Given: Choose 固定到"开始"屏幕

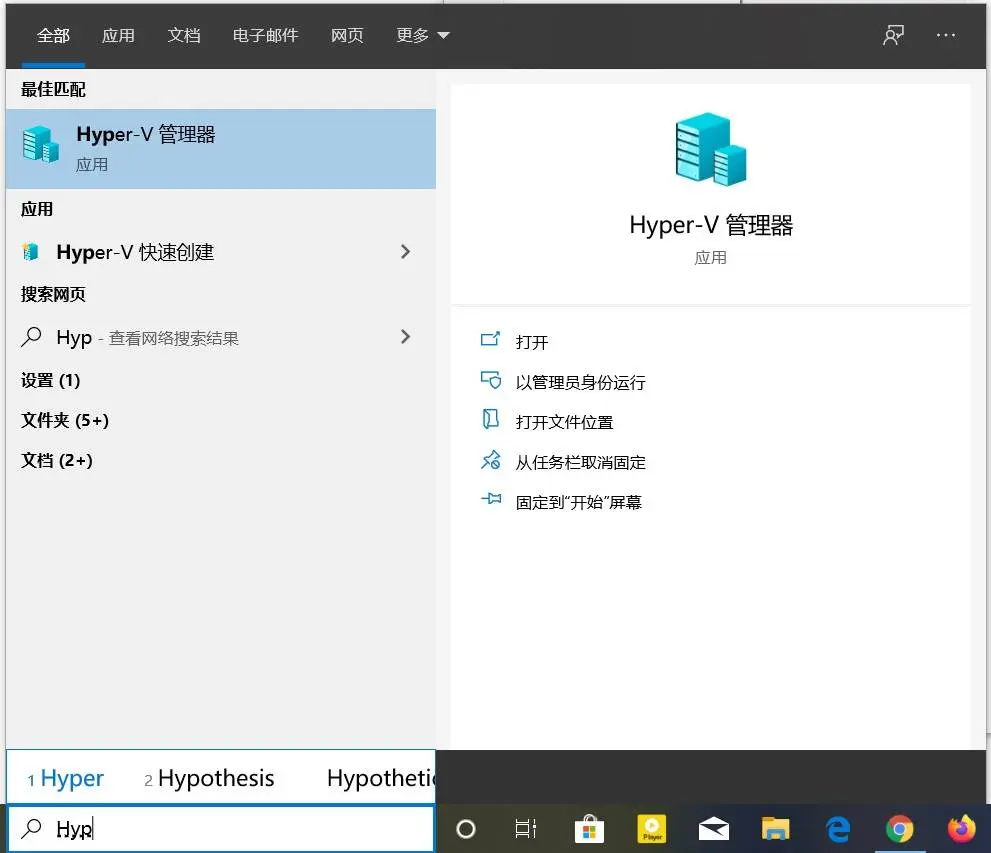Looking at the screenshot, I should 578,502.
